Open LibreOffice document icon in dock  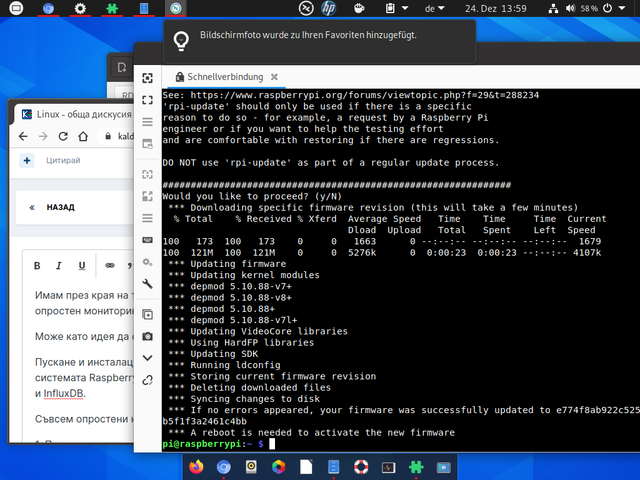point(306,467)
